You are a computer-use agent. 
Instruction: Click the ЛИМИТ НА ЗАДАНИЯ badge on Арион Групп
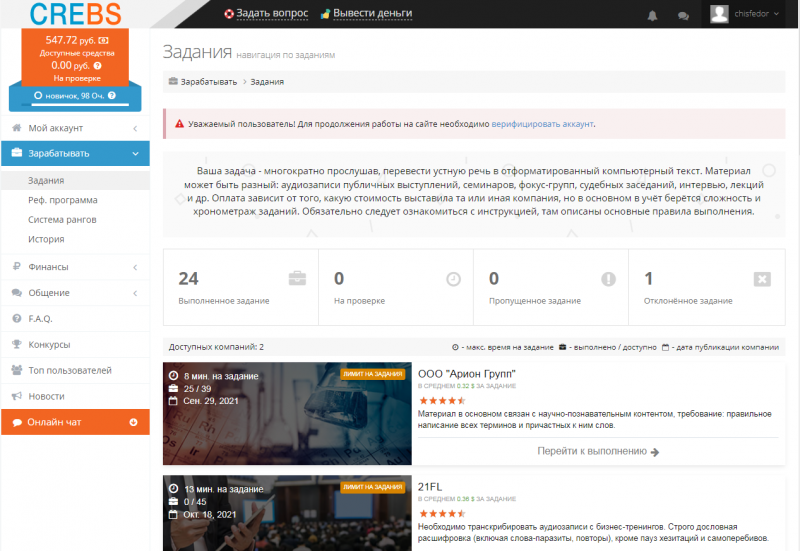[x=372, y=374]
